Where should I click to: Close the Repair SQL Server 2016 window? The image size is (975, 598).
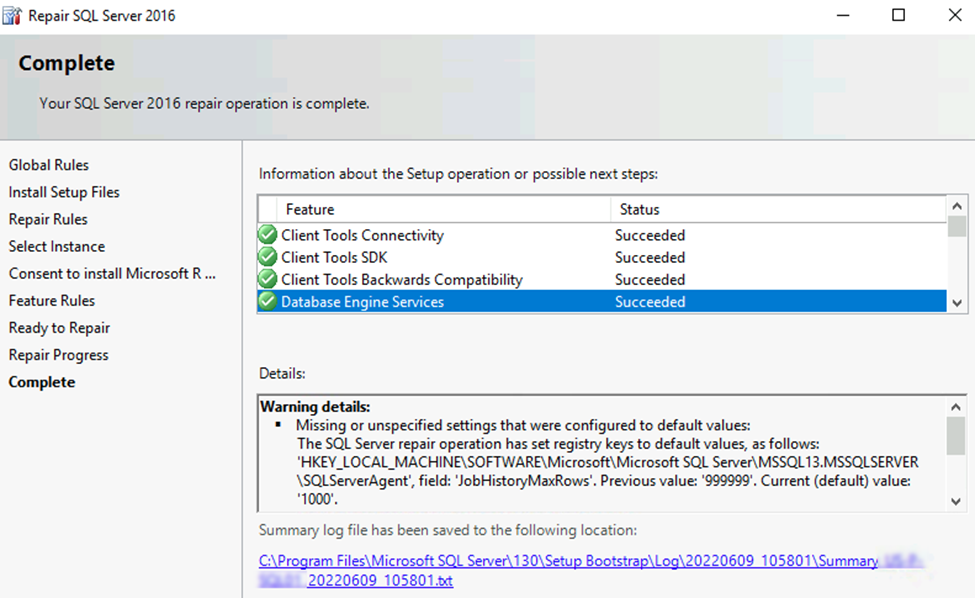click(955, 15)
